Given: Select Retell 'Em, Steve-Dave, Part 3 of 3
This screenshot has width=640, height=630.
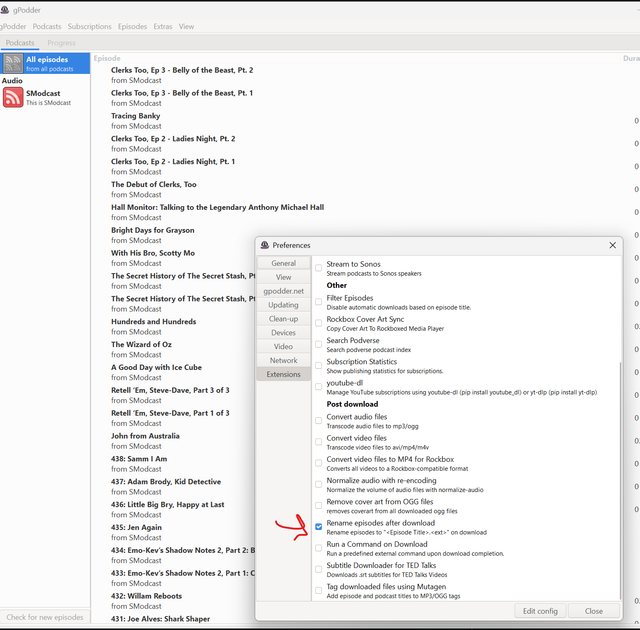Looking at the screenshot, I should (170, 390).
